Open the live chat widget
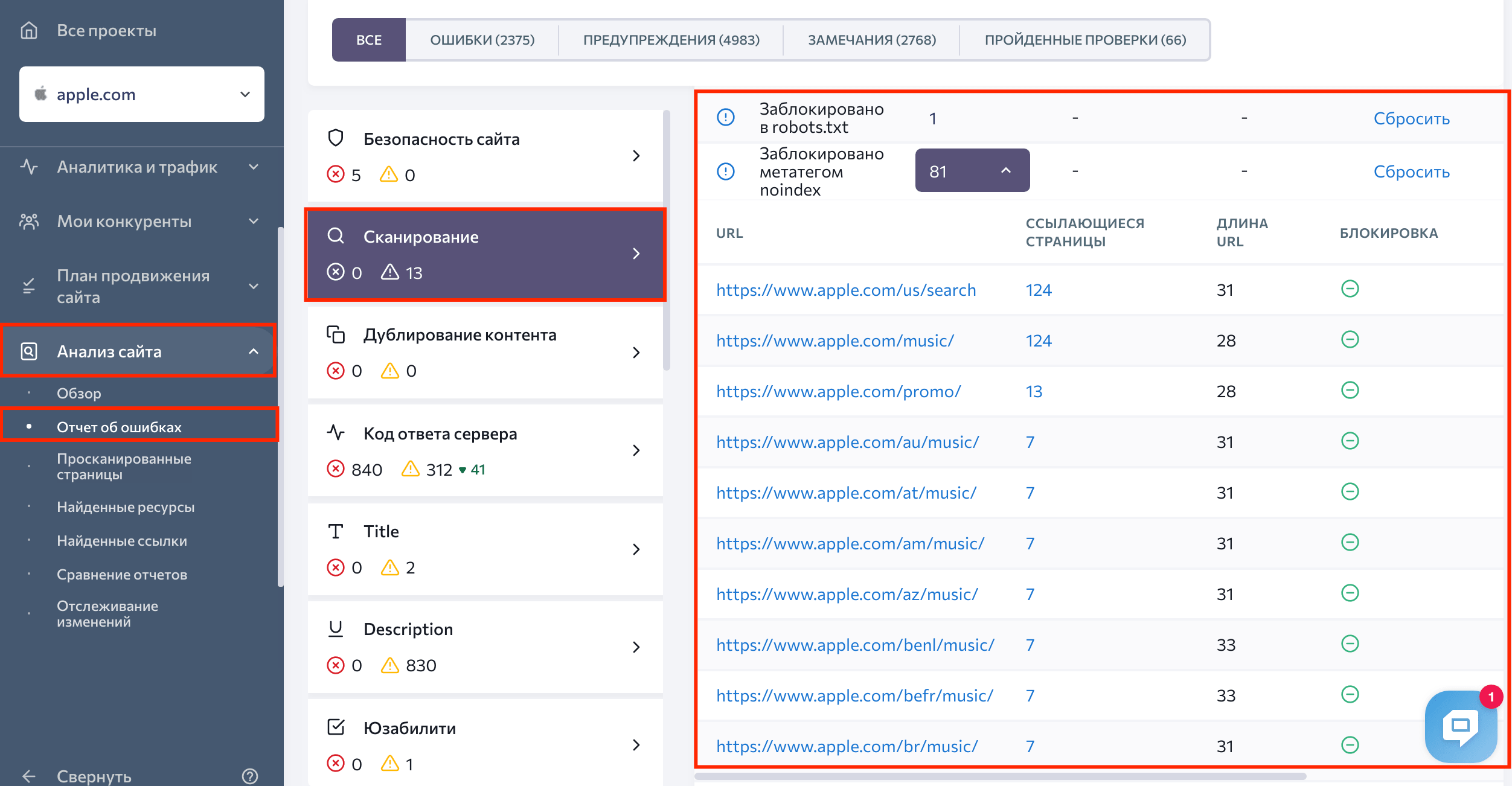 point(1461,726)
